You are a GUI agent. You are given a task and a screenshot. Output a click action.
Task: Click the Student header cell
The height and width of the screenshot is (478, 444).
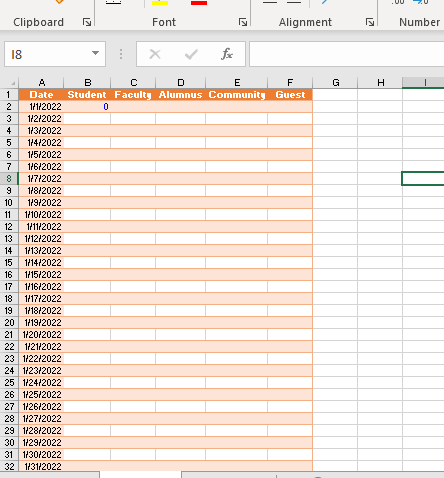[87, 95]
